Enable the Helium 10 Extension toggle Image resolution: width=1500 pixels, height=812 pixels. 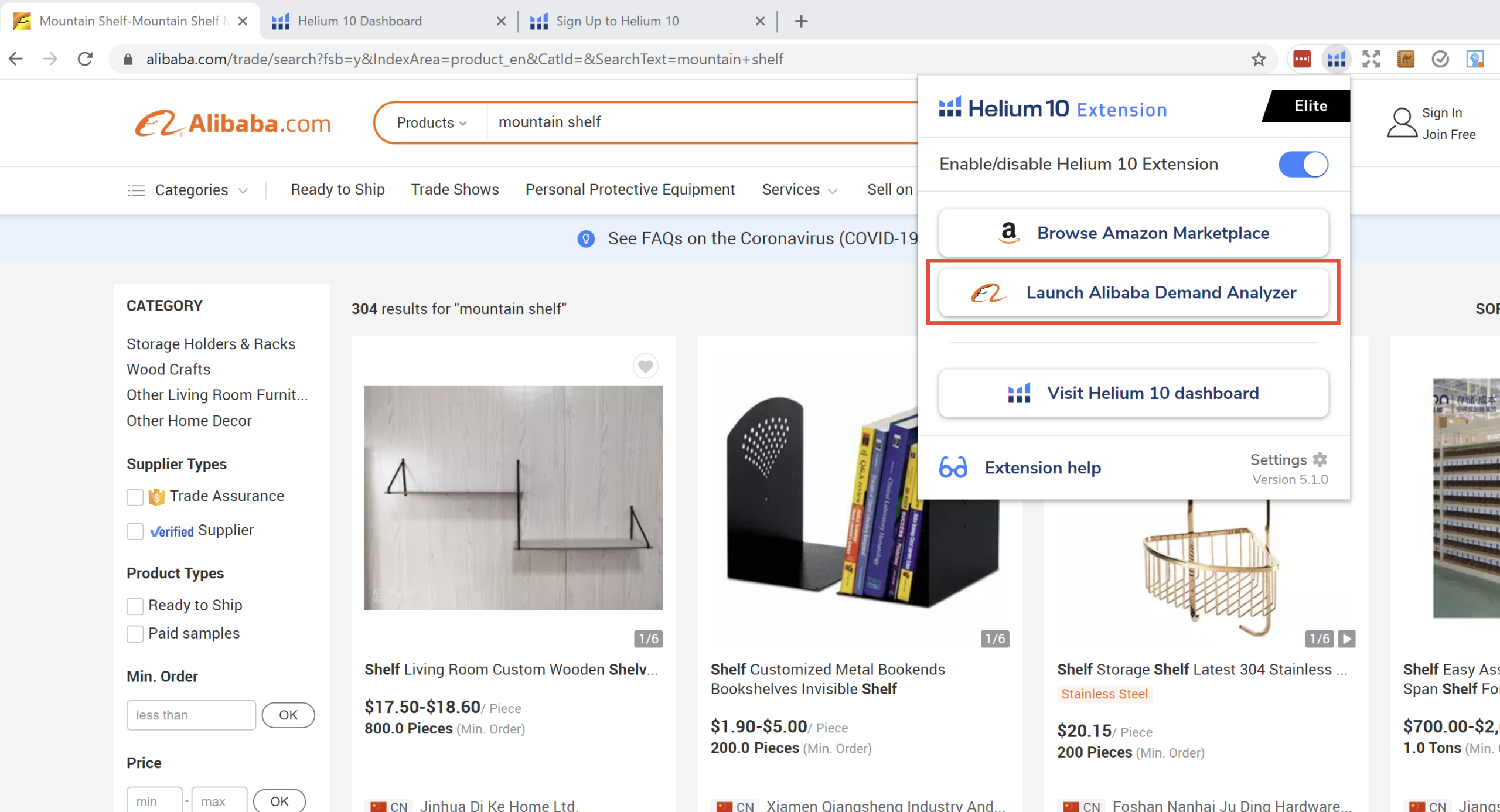click(x=1303, y=164)
